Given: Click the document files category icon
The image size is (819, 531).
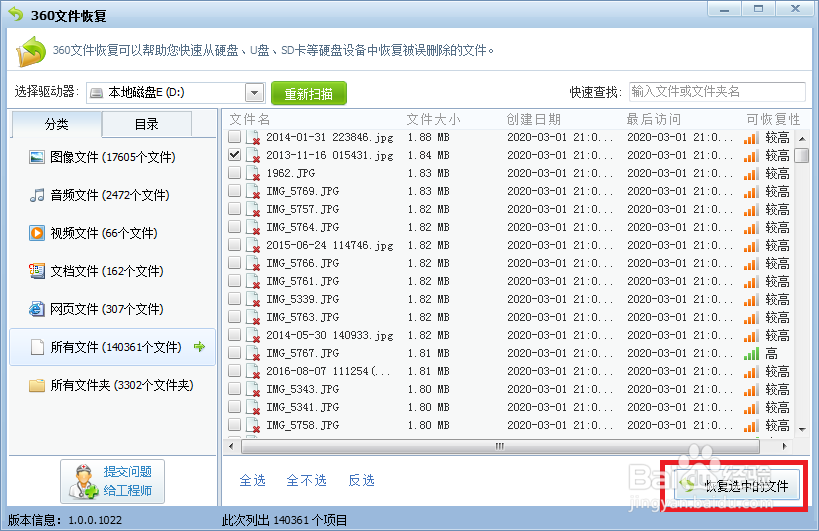Looking at the screenshot, I should (x=37, y=271).
